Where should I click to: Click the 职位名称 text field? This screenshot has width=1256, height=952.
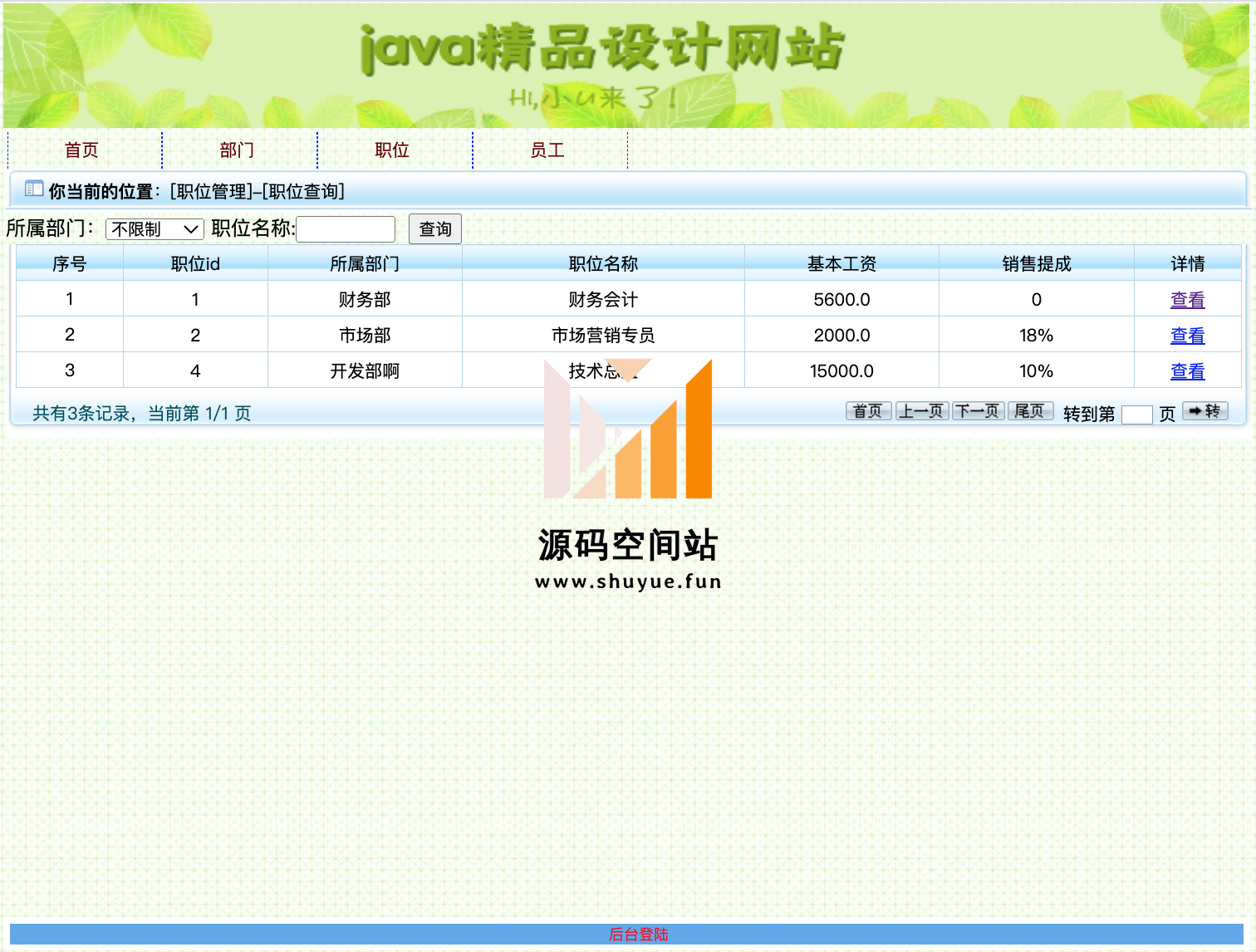[x=346, y=229]
